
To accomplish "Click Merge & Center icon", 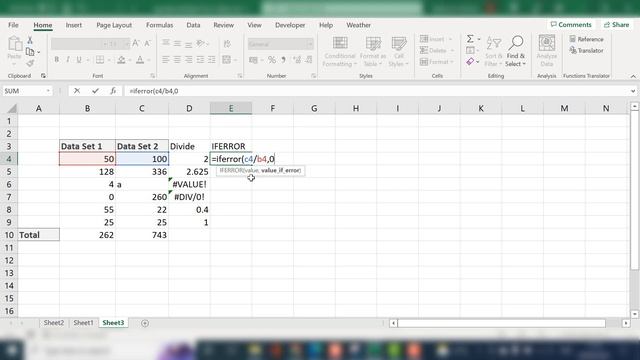I will (x=227, y=60).
